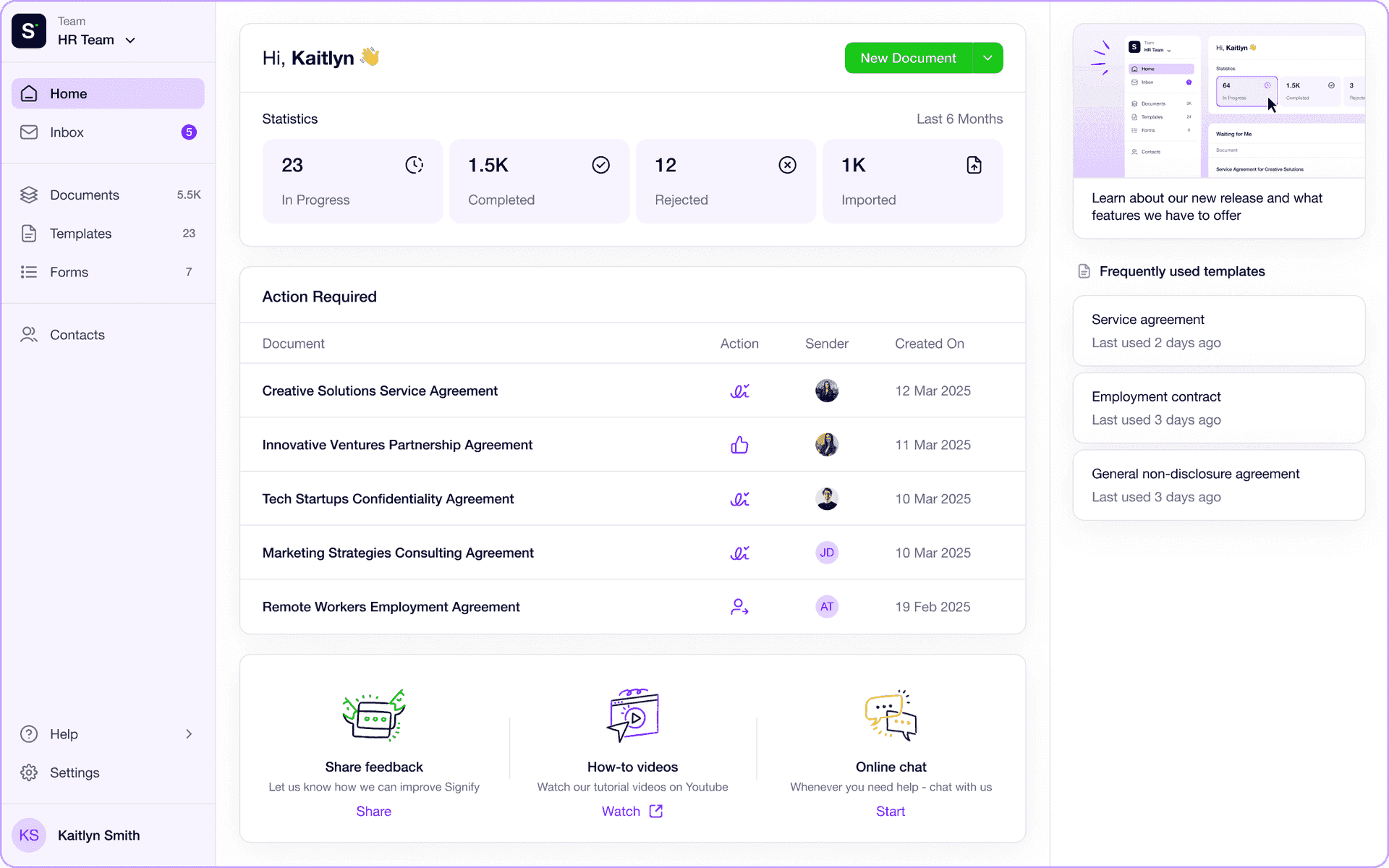Click the checkmark icon on the Completed card
The height and width of the screenshot is (868, 1389).
(600, 165)
